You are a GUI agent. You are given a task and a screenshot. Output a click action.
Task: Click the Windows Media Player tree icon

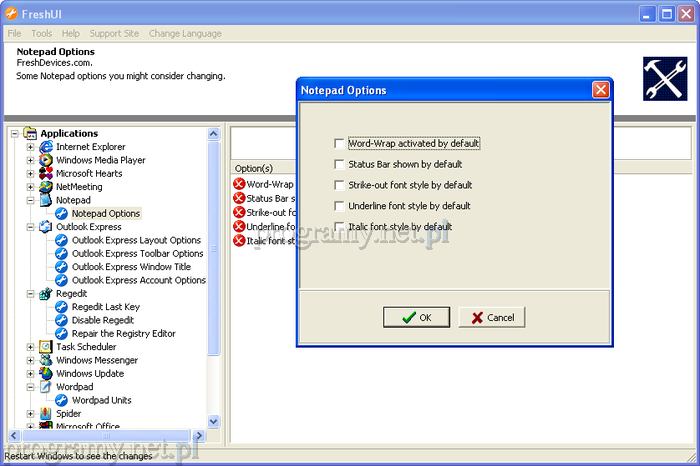[x=46, y=160]
